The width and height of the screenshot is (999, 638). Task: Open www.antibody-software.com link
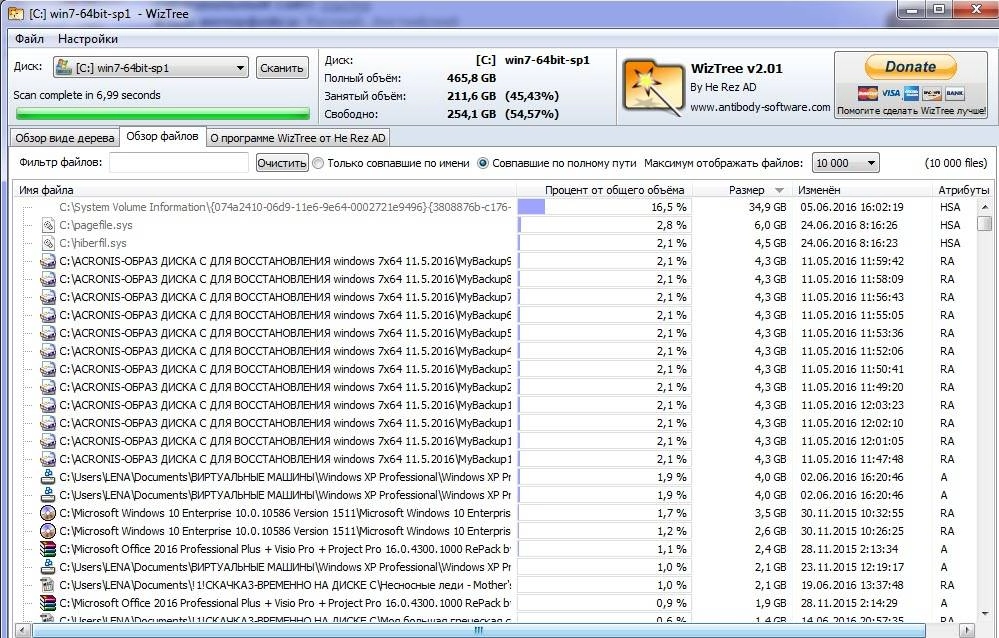coord(760,107)
